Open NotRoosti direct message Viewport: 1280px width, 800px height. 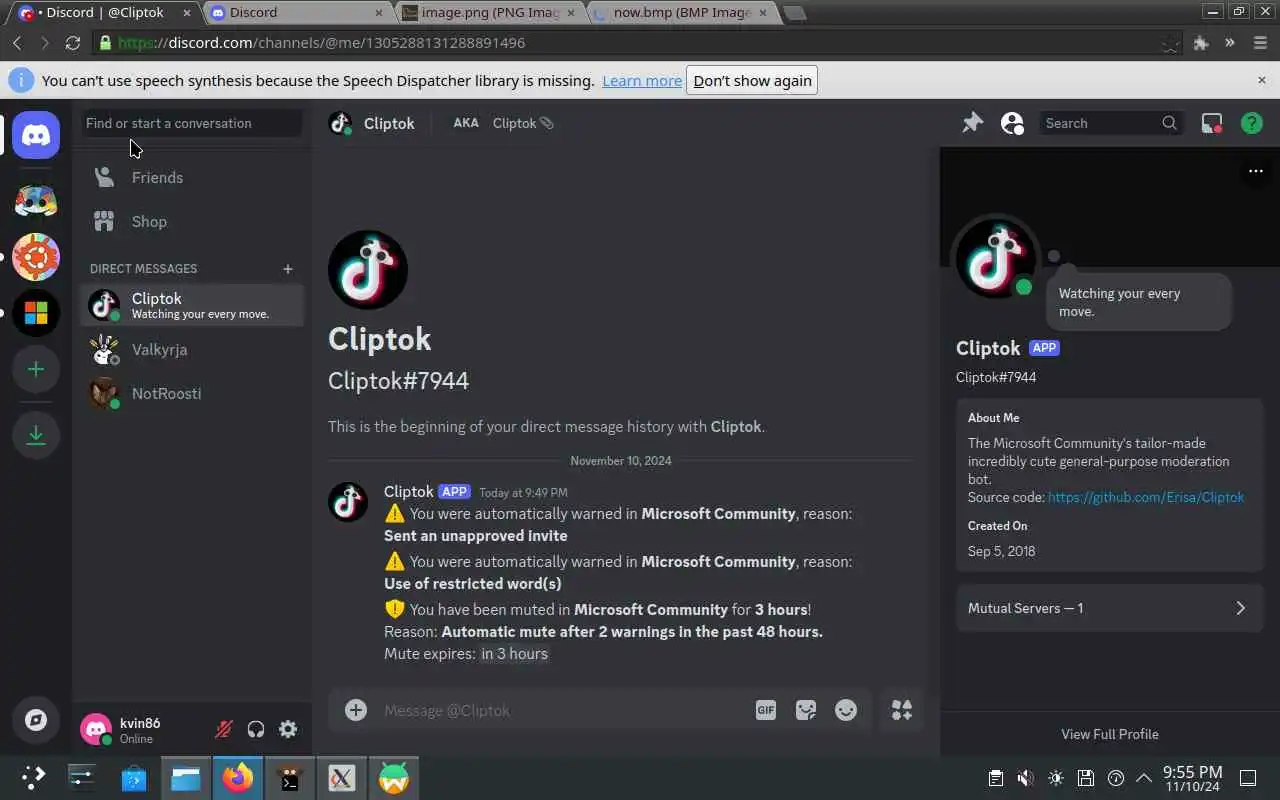pyautogui.click(x=192, y=393)
